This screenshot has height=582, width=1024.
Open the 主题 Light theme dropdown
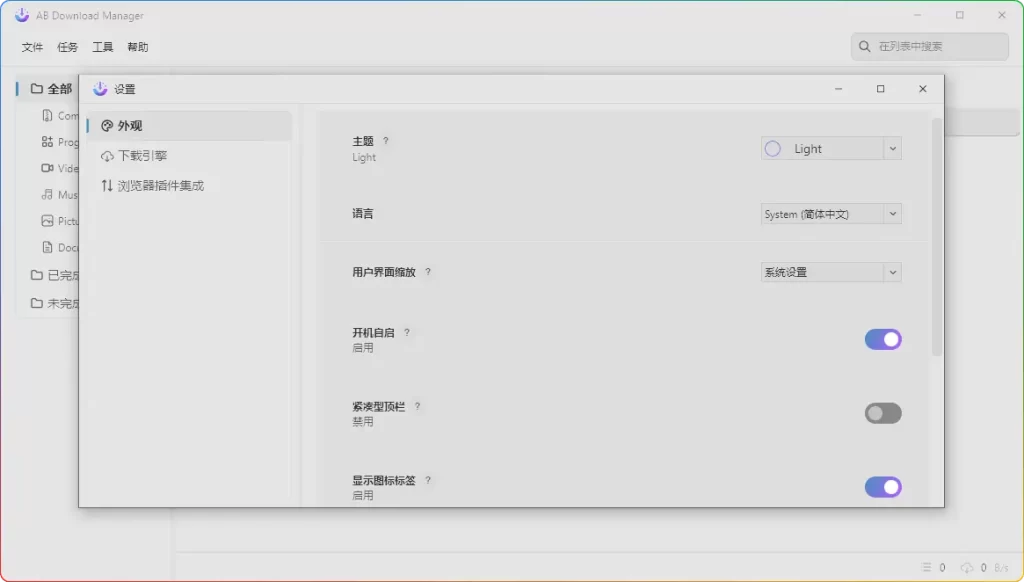(x=831, y=148)
